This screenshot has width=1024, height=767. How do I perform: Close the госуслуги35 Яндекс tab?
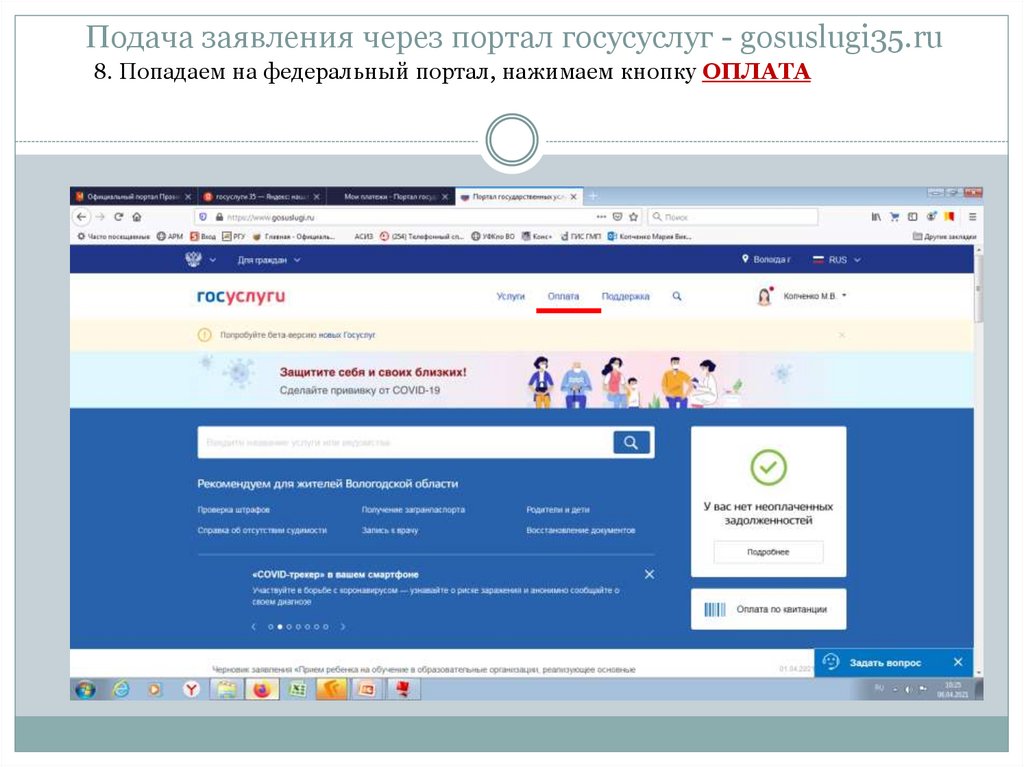[317, 197]
